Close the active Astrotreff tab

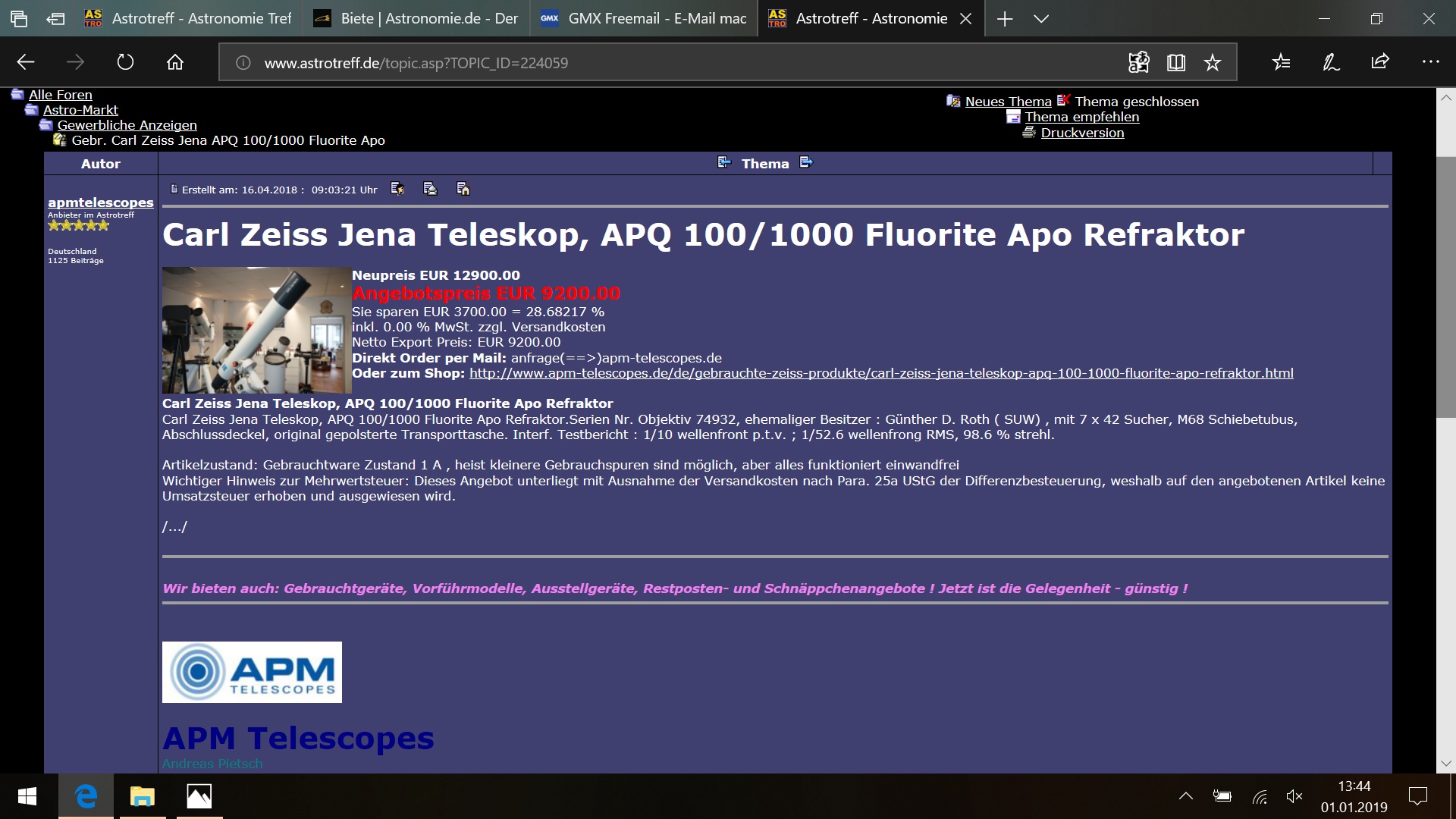coord(965,19)
